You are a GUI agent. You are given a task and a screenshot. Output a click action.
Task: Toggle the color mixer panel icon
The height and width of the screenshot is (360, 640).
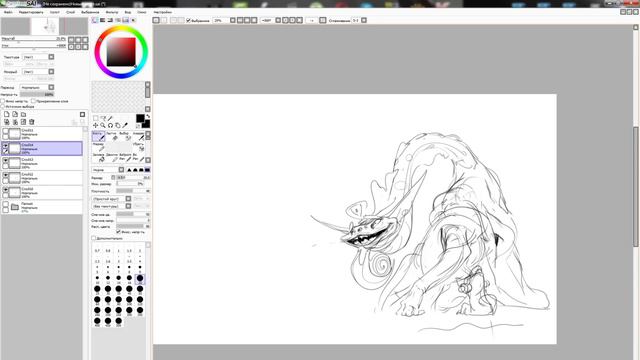pos(118,20)
